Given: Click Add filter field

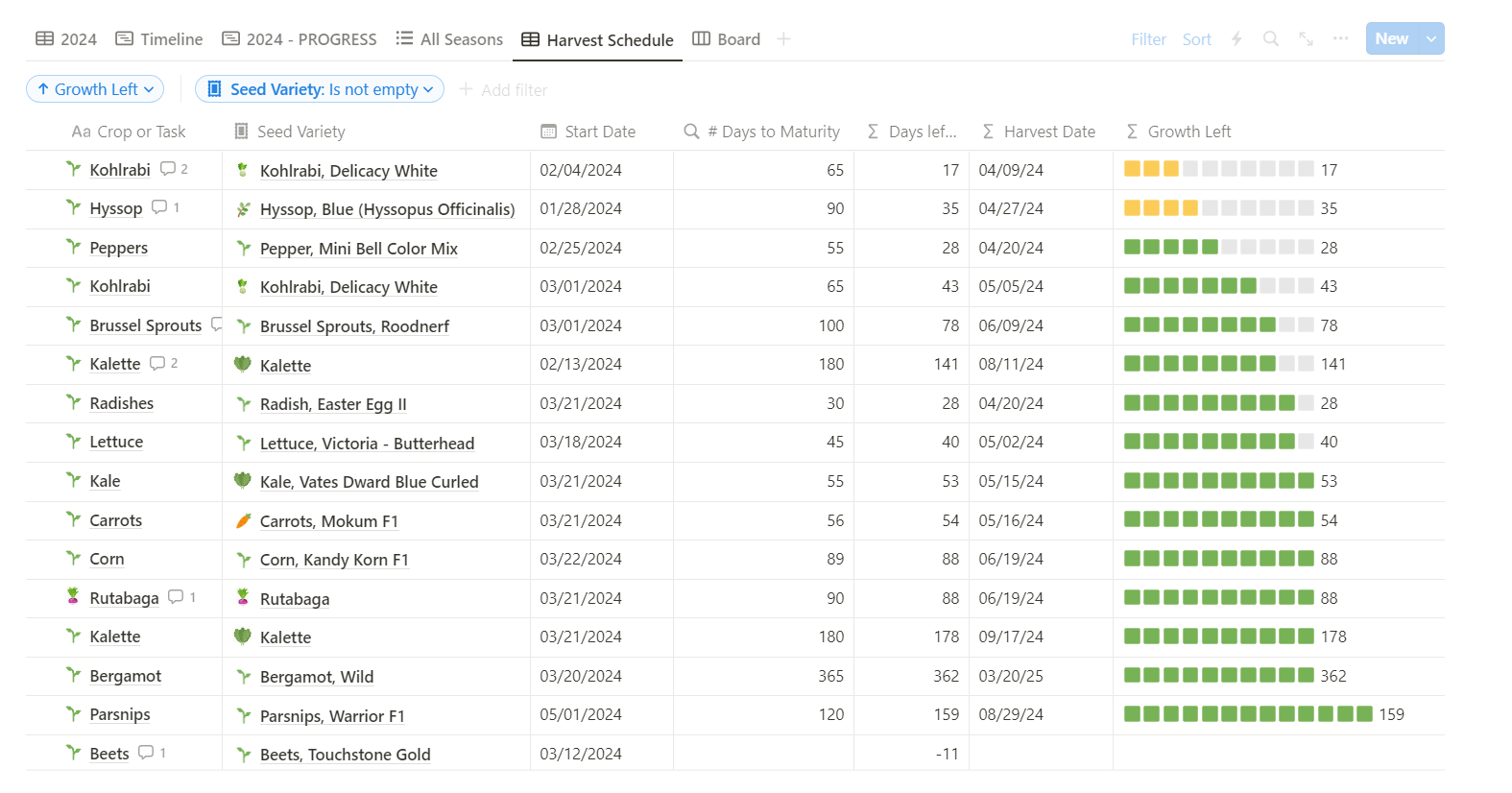Looking at the screenshot, I should pyautogui.click(x=503, y=90).
